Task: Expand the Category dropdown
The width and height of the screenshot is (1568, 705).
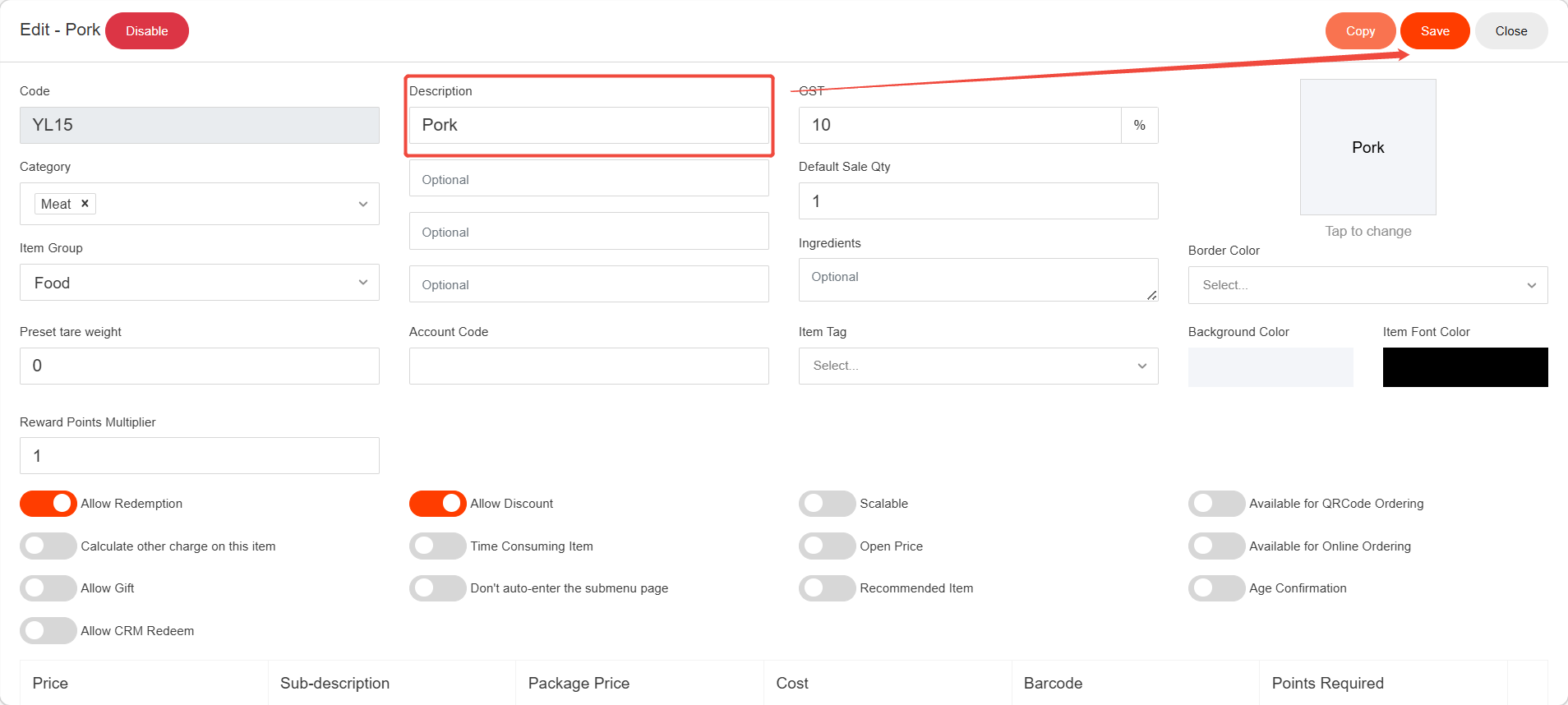Action: pos(362,204)
